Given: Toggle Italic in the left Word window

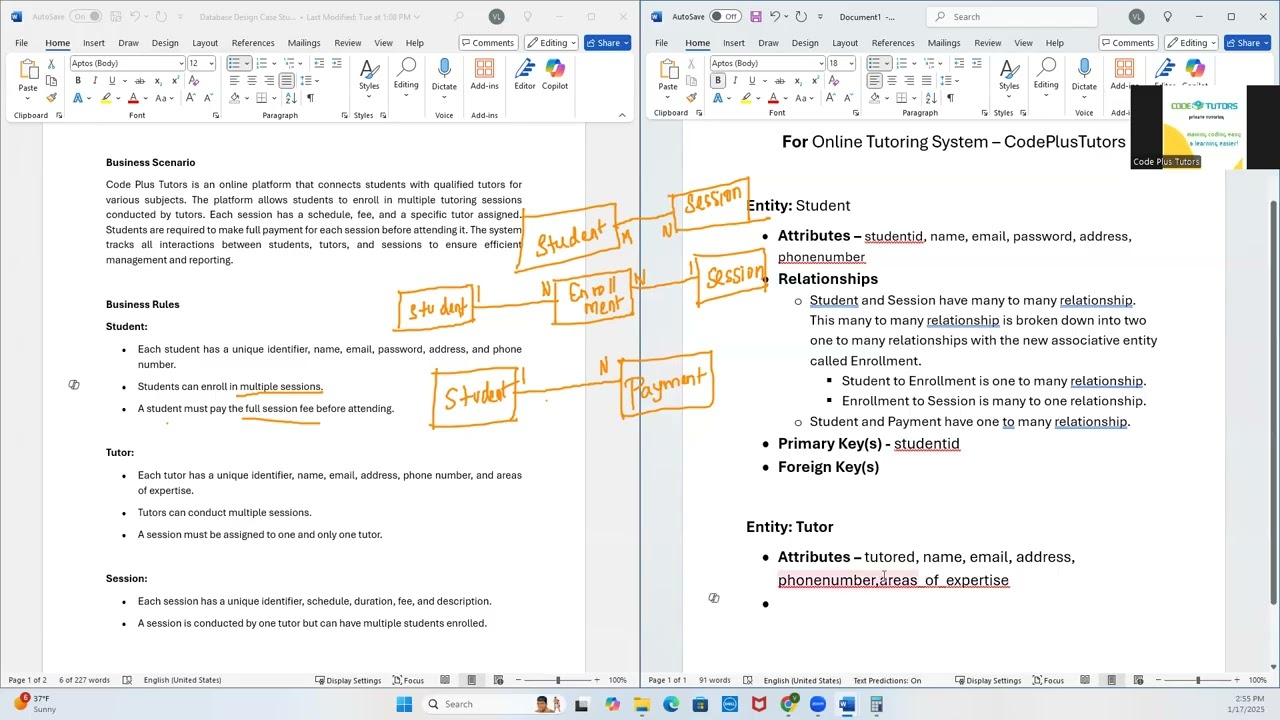Looking at the screenshot, I should [95, 81].
